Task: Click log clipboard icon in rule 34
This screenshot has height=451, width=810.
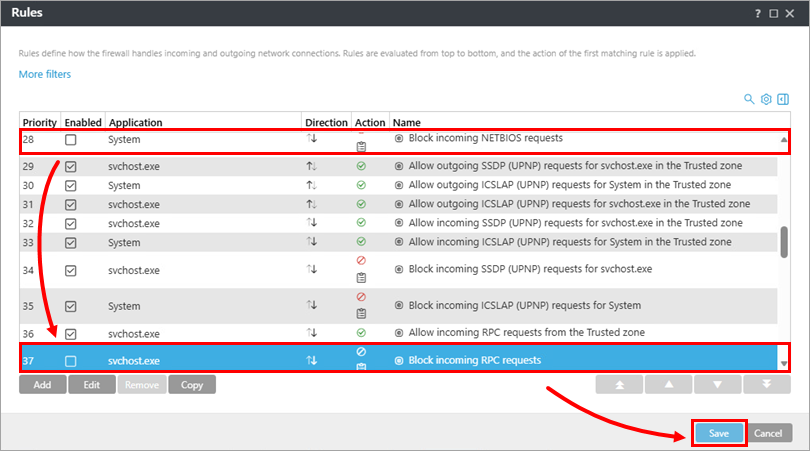Action: click(x=361, y=278)
